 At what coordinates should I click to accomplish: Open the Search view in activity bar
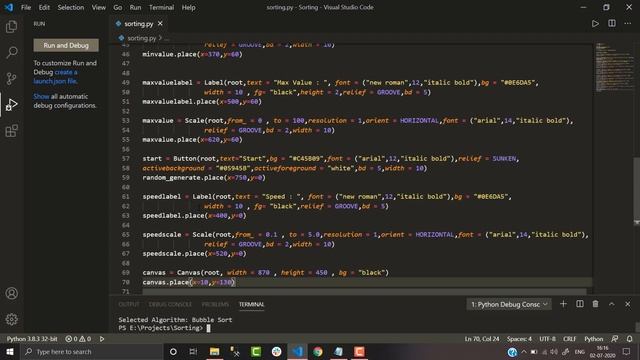pyautogui.click(x=11, y=52)
